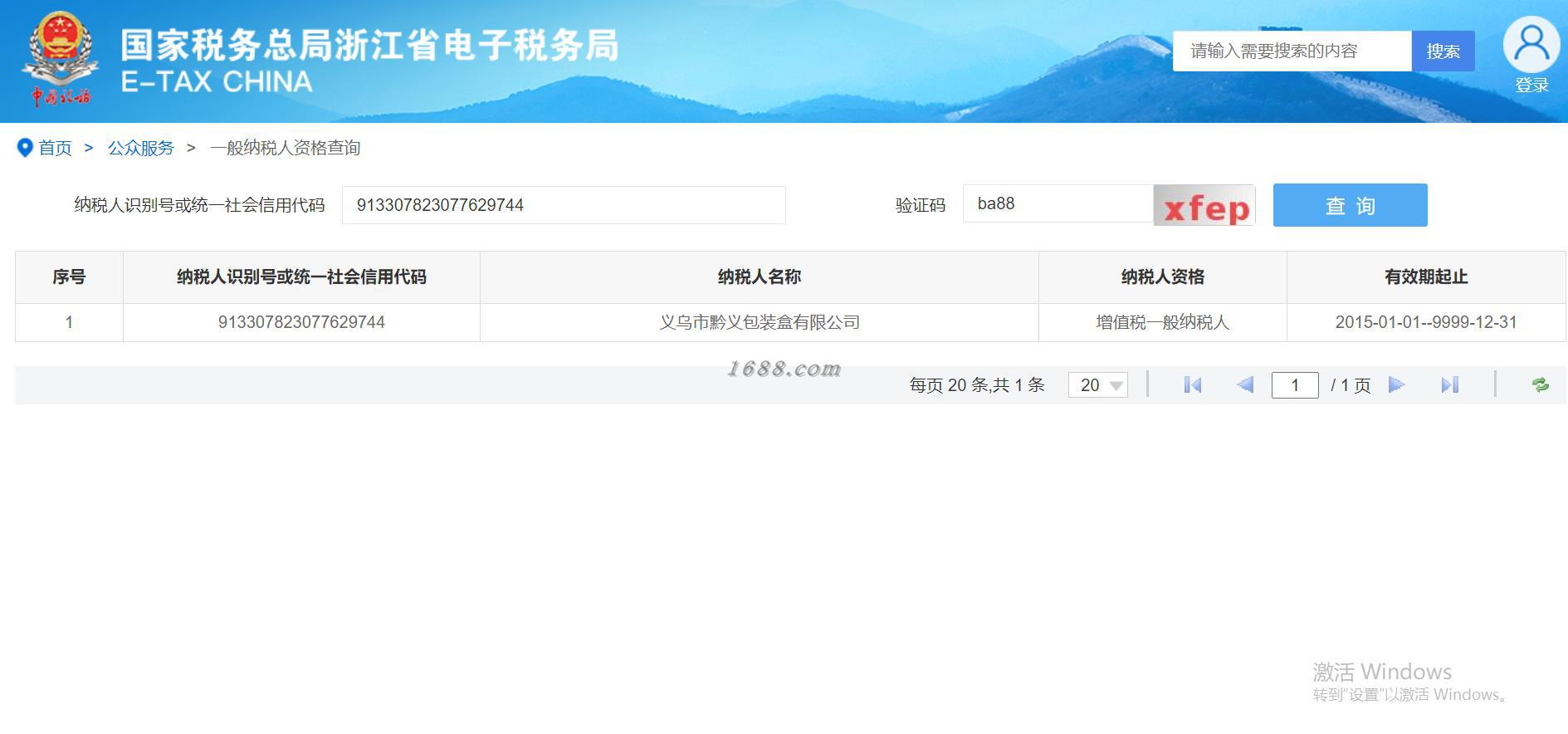Click the location pin icon in breadcrumb

tap(25, 148)
